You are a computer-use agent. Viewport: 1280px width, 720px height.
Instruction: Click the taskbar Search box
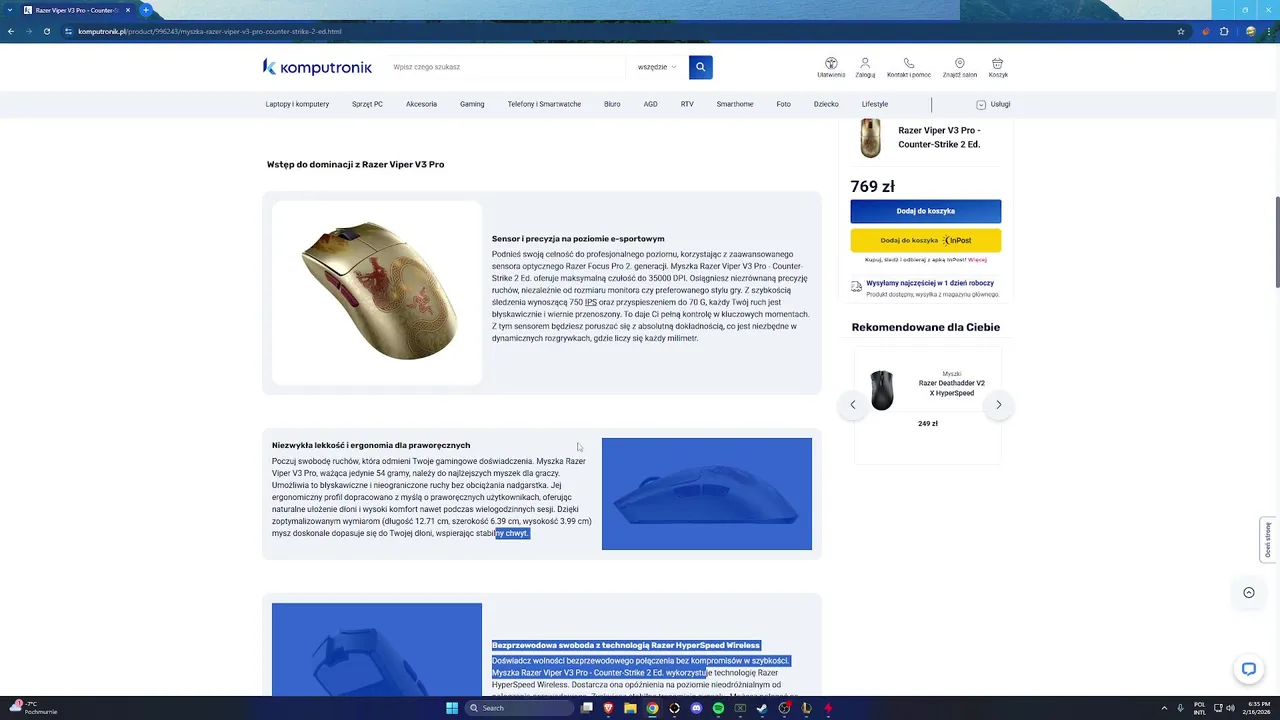[x=520, y=708]
